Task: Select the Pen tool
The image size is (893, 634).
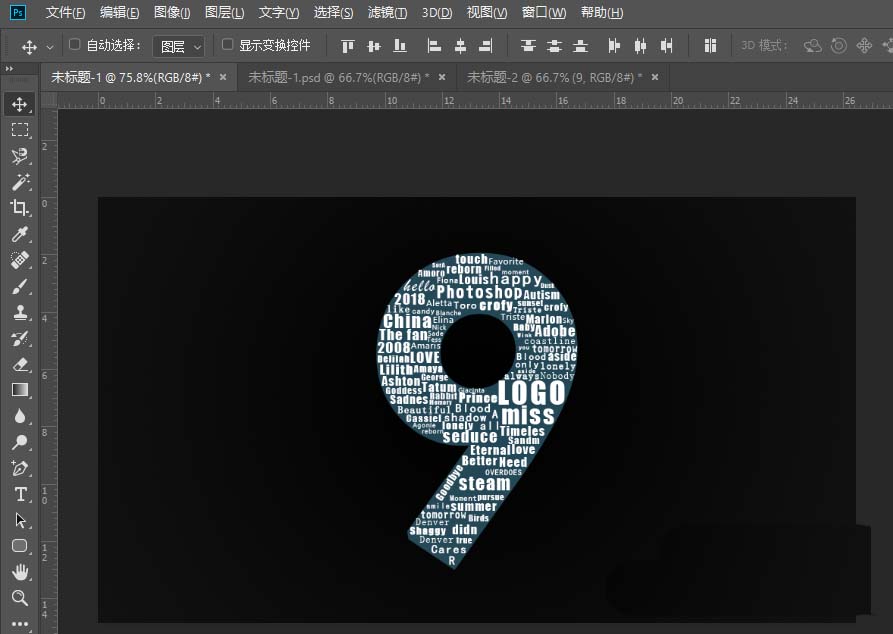Action: [x=20, y=468]
